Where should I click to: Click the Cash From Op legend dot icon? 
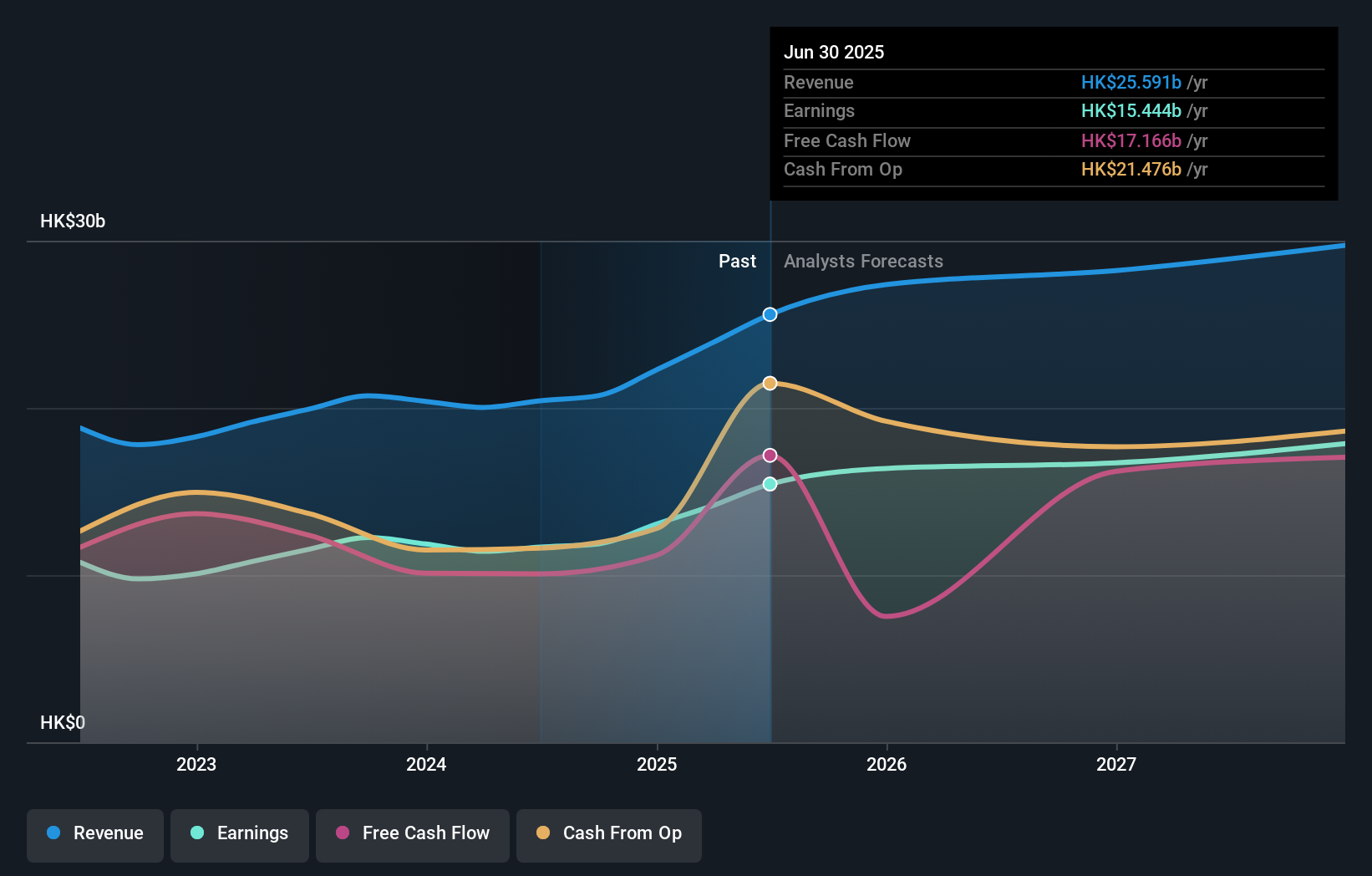click(x=543, y=833)
